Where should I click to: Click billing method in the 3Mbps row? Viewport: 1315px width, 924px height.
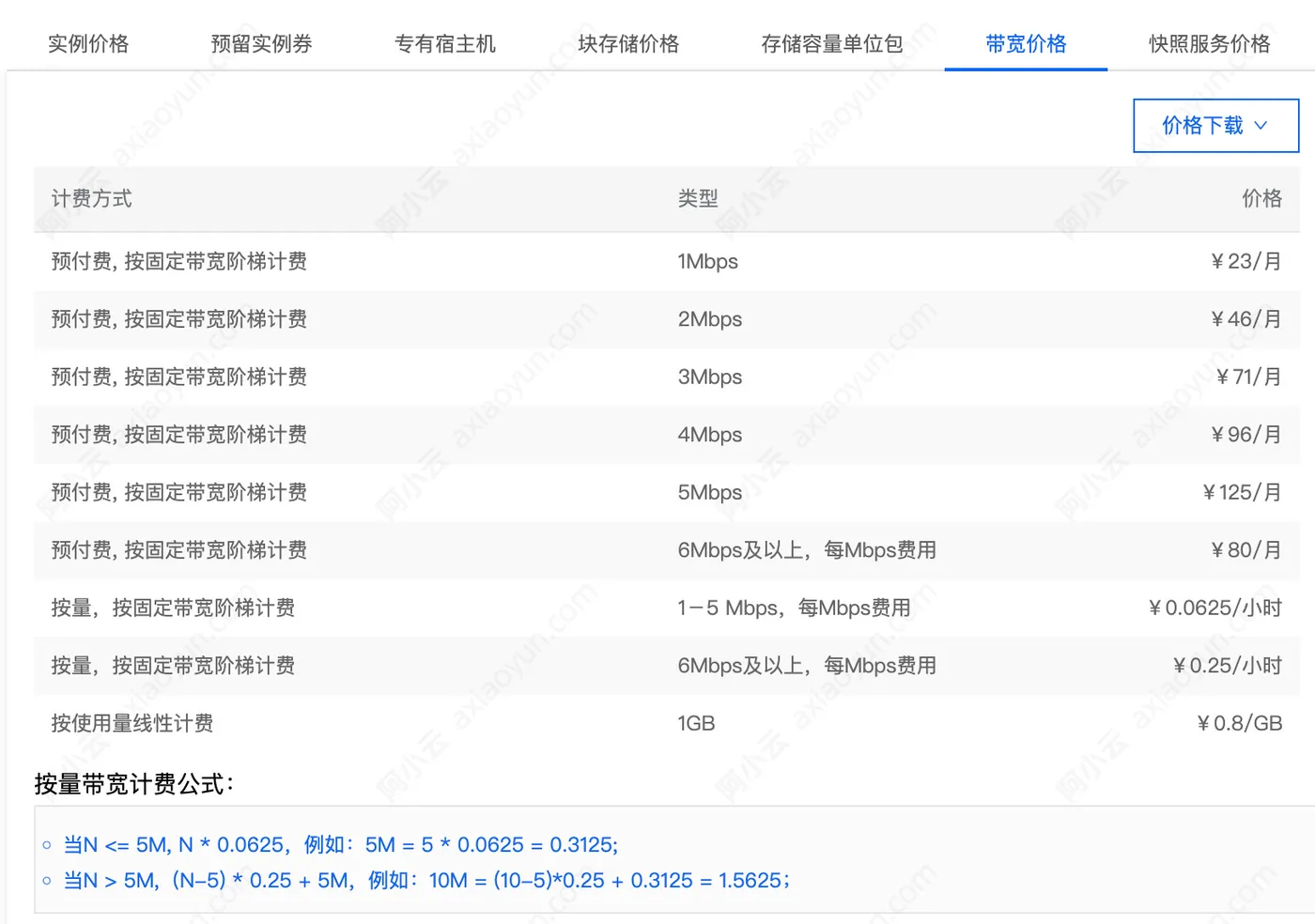tap(178, 377)
